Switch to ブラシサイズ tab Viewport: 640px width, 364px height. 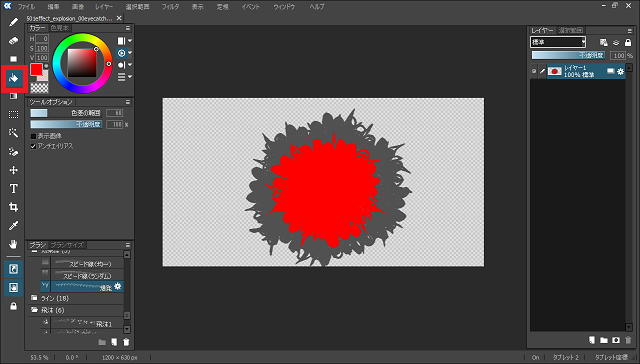point(67,245)
